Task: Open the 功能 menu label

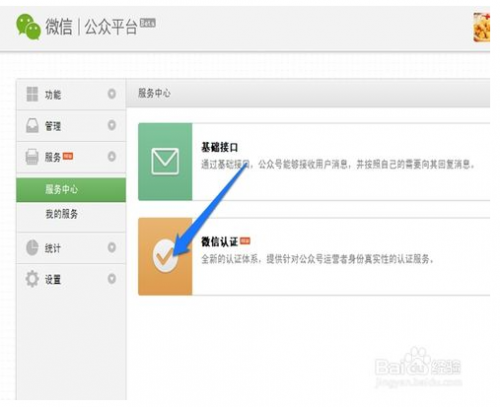Action: pos(53,95)
